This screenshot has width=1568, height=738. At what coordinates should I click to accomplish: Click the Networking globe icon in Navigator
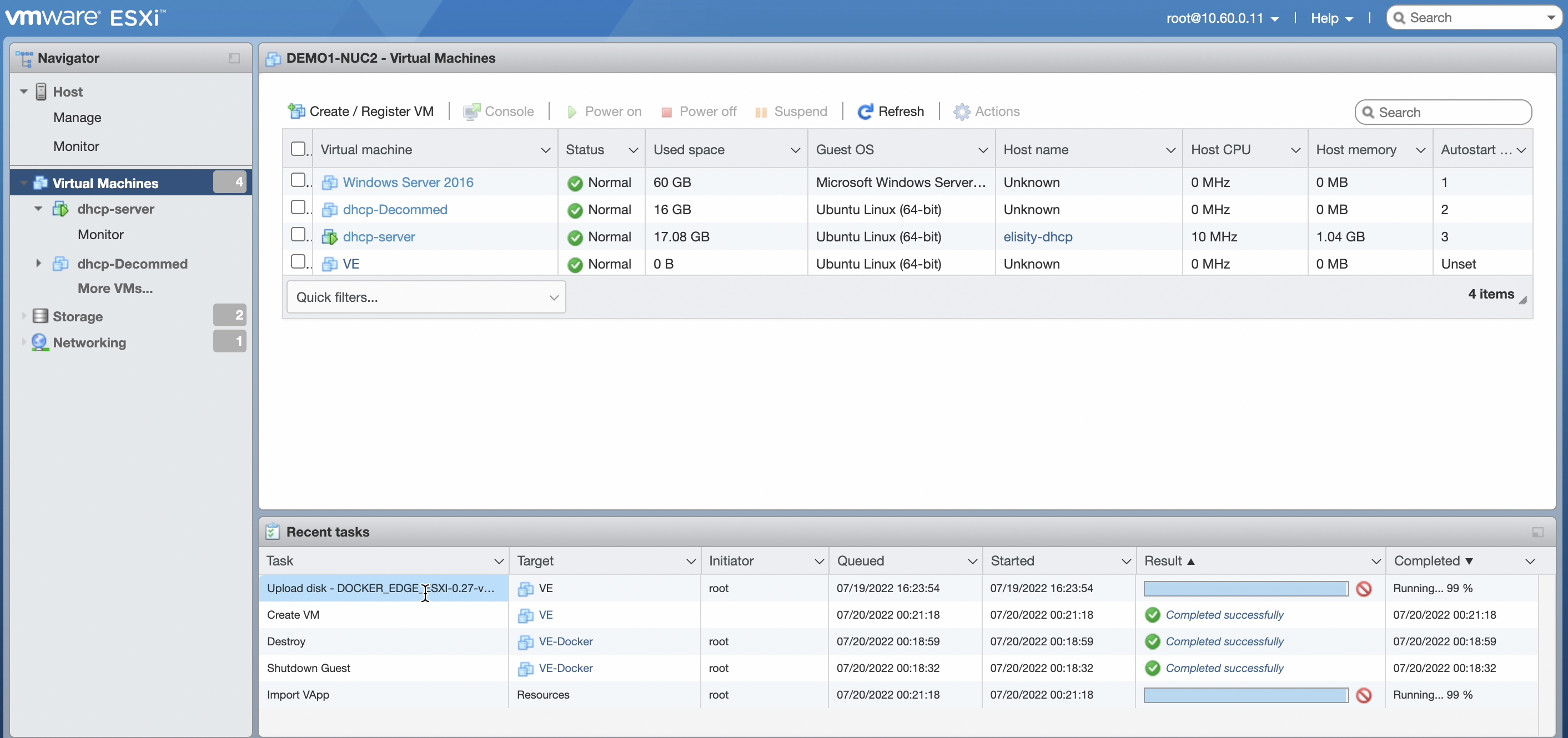click(39, 342)
